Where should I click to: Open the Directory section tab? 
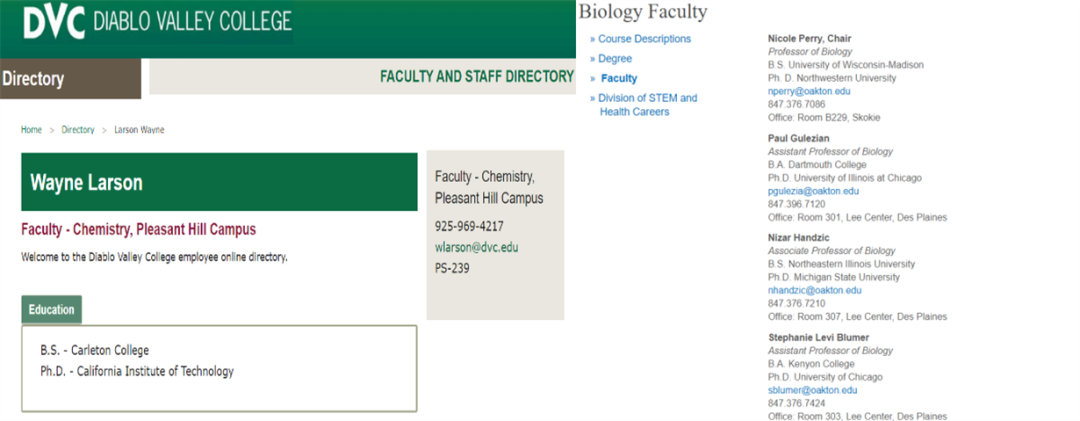pos(33,79)
